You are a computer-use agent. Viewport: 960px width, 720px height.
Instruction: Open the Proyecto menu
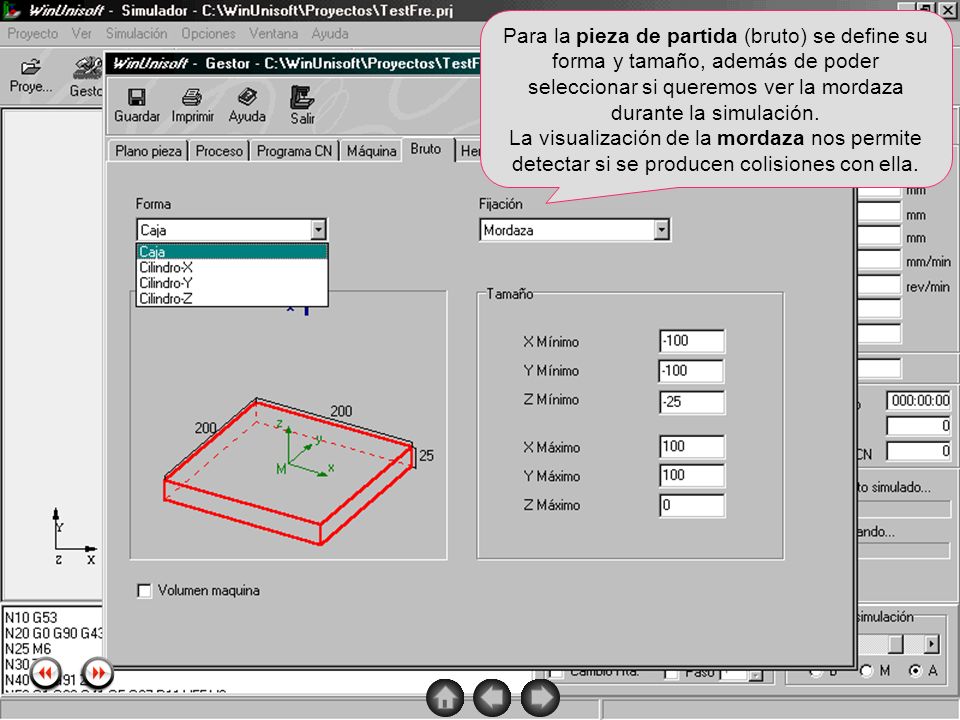[32, 34]
